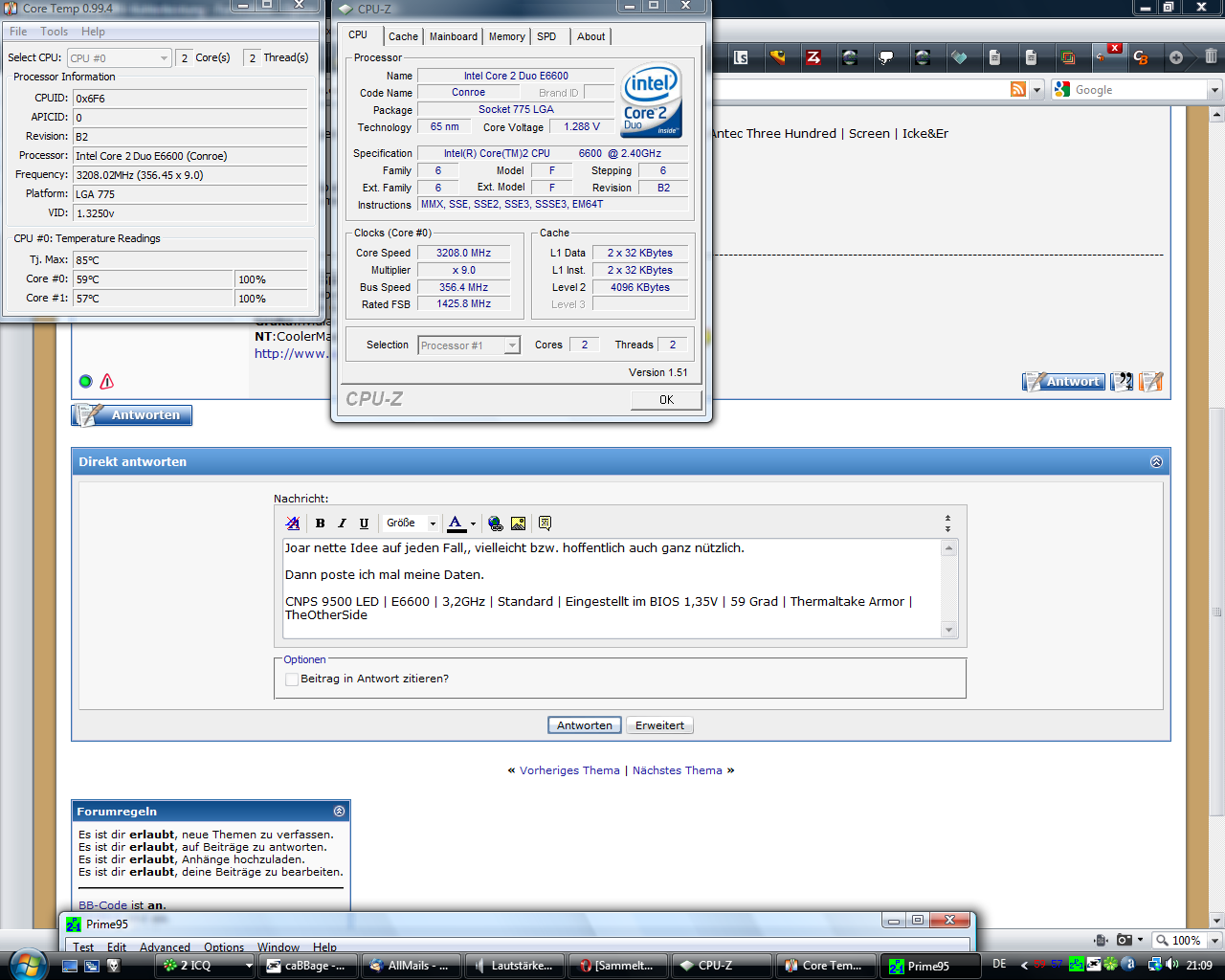Switch to Mainboard tab in CPU-Z

tap(454, 36)
